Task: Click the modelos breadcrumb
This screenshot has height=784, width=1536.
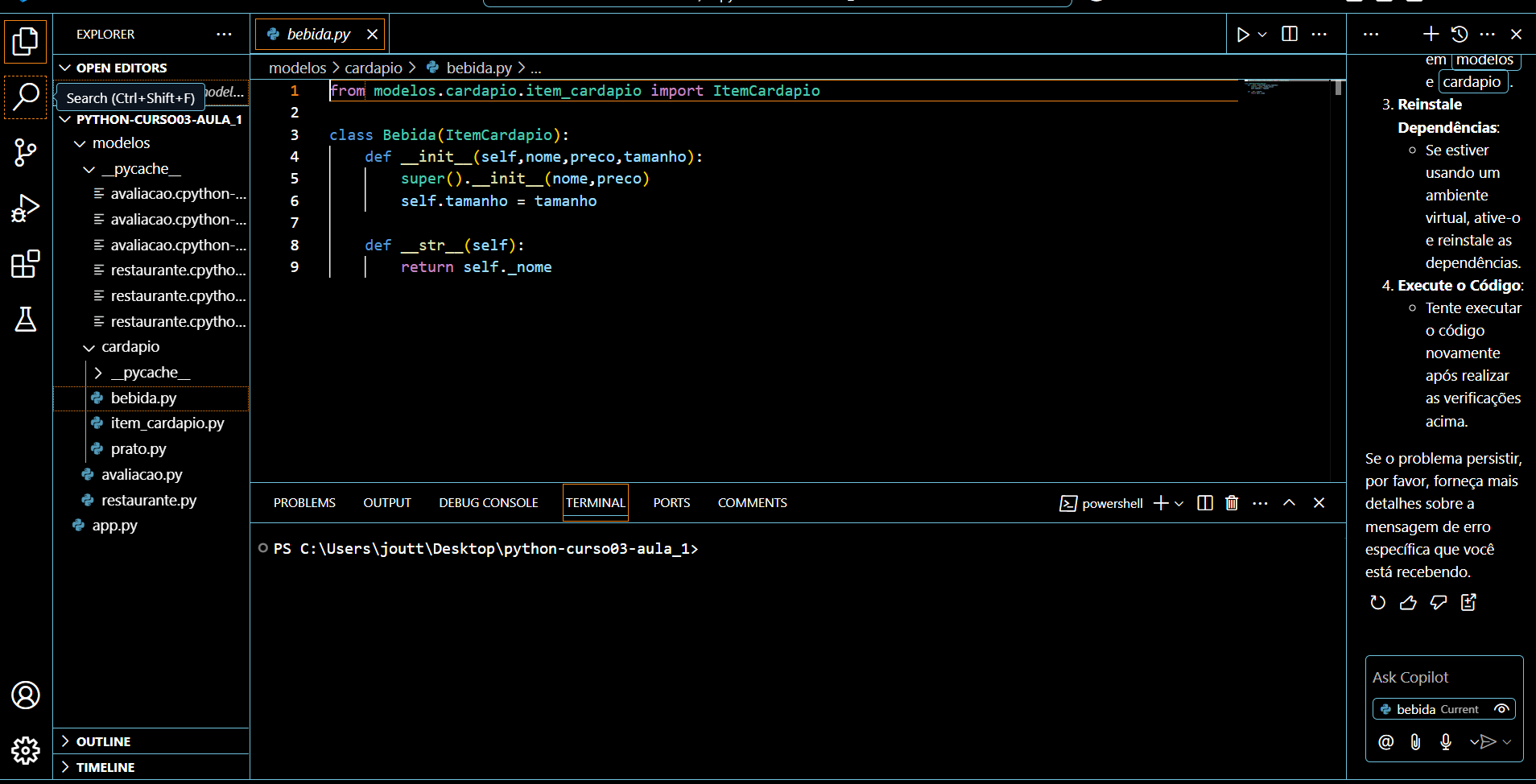Action: tap(297, 68)
